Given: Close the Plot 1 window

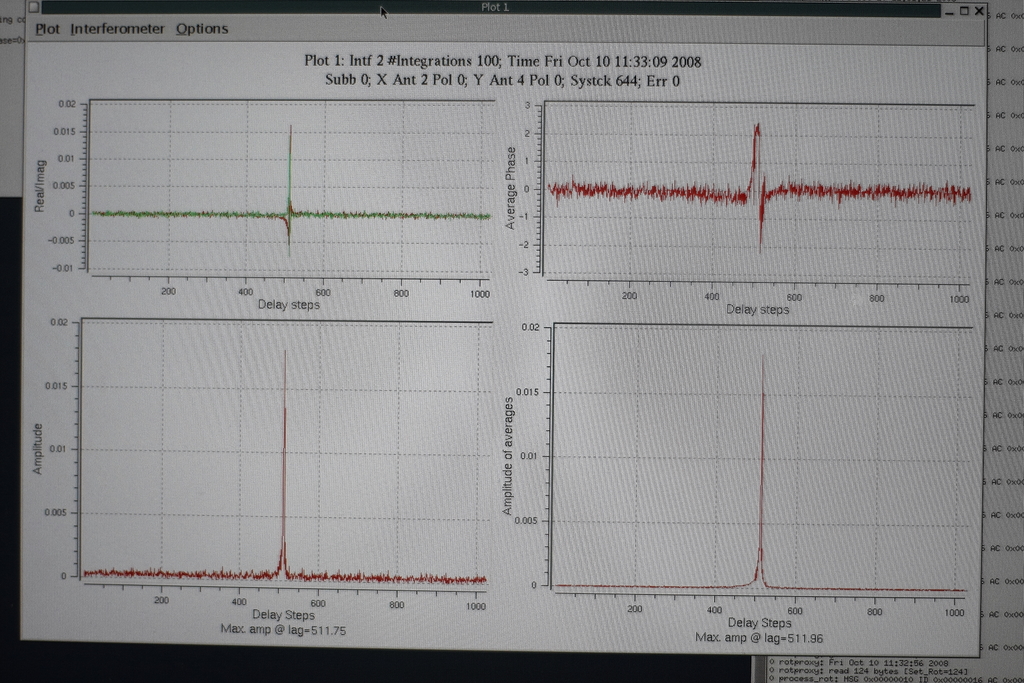Looking at the screenshot, I should click(x=979, y=11).
